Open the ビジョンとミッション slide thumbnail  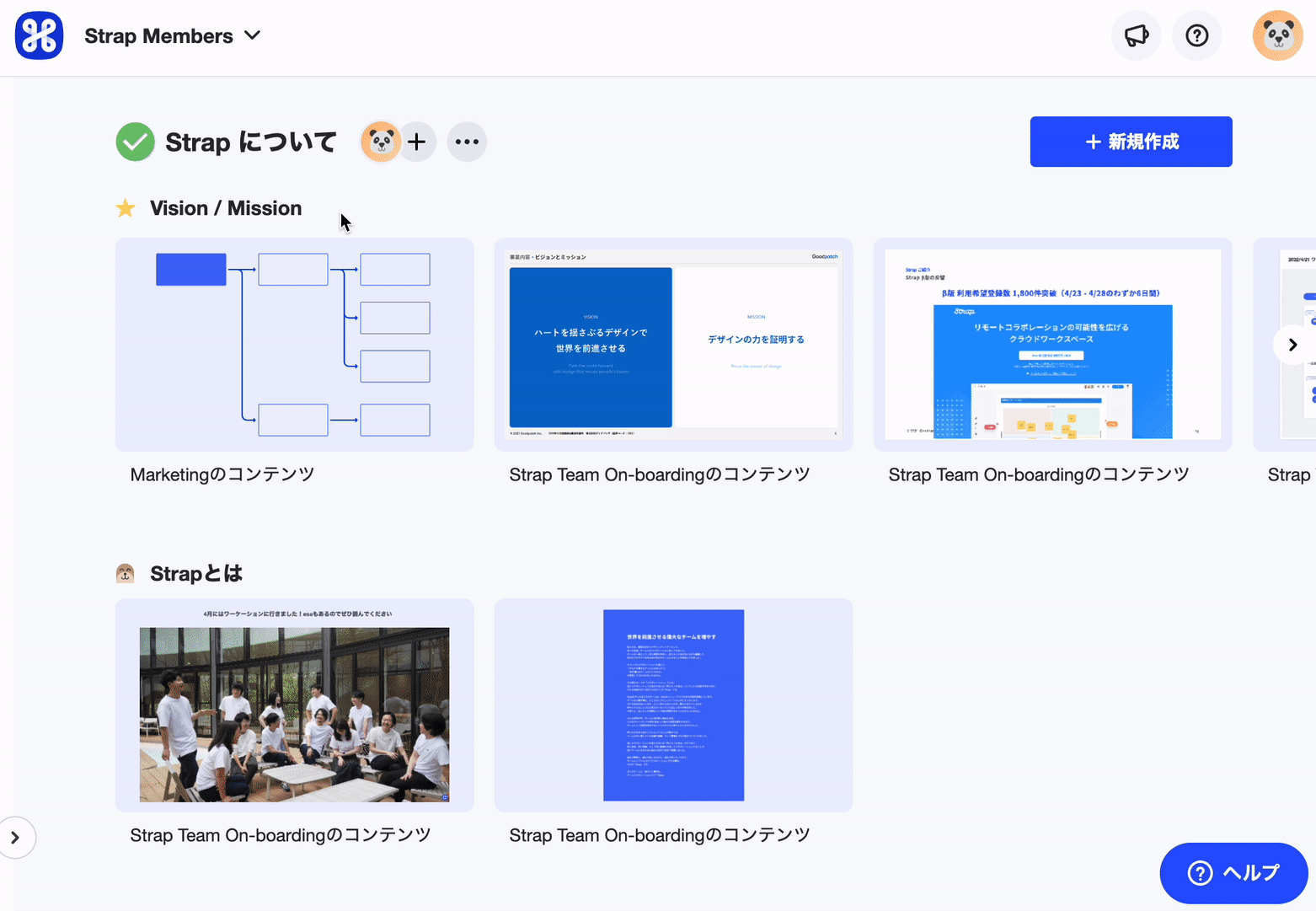pyautogui.click(x=673, y=345)
